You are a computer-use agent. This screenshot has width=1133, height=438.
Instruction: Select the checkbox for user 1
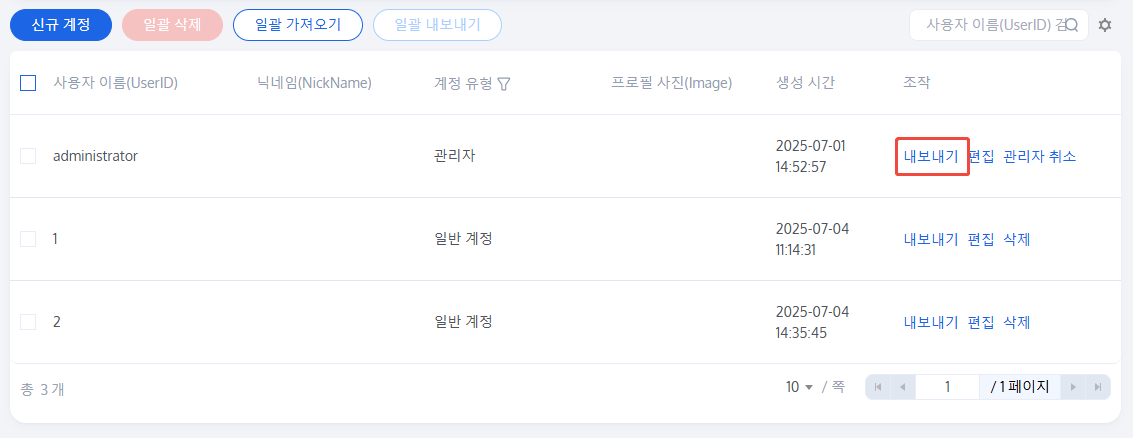point(28,239)
